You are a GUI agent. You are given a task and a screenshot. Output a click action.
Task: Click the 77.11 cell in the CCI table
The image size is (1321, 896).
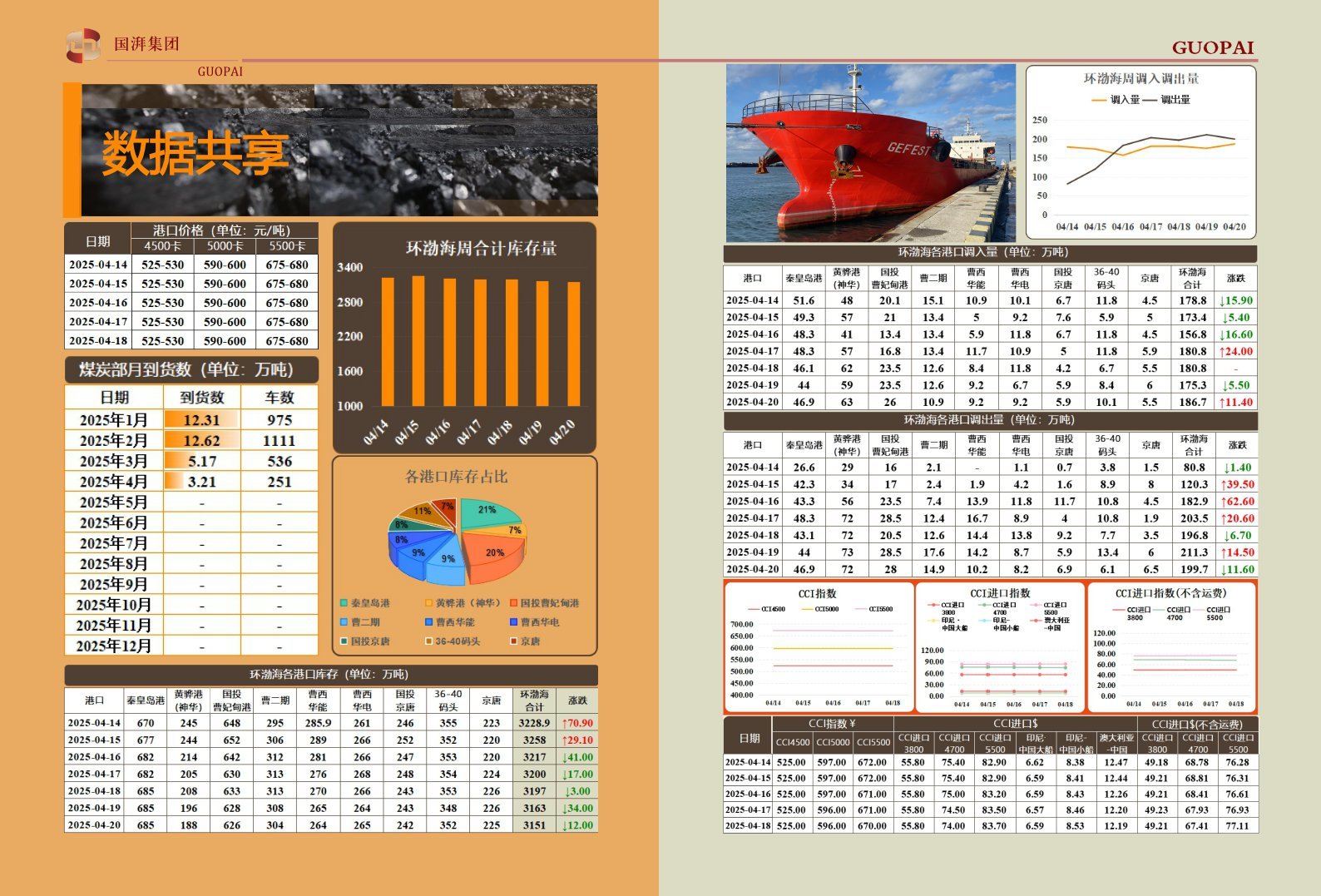(1237, 826)
